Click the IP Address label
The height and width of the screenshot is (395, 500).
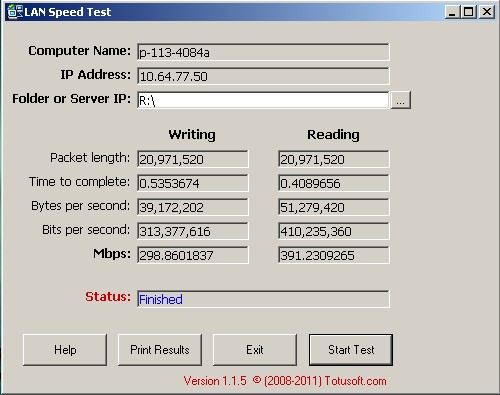tap(96, 75)
